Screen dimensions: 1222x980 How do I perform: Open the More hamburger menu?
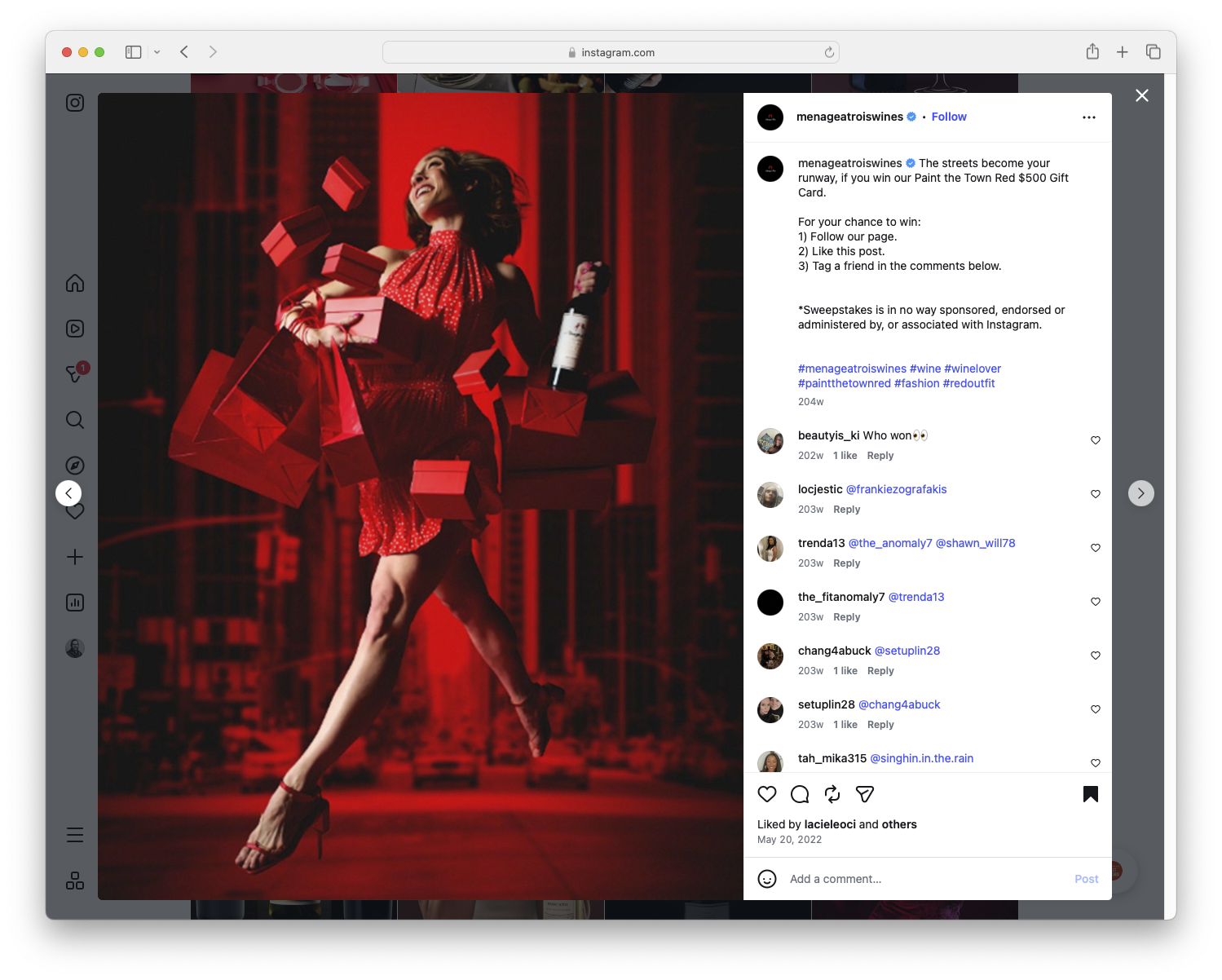tap(74, 834)
